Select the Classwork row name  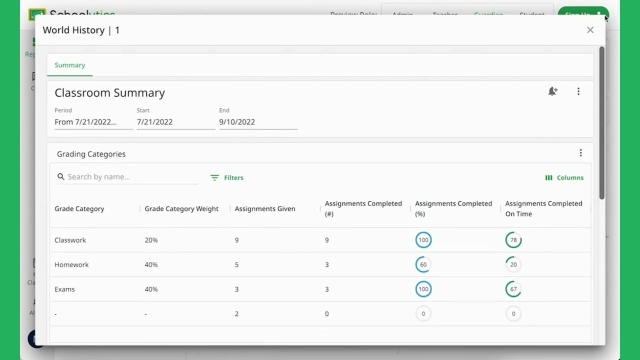[x=70, y=240]
